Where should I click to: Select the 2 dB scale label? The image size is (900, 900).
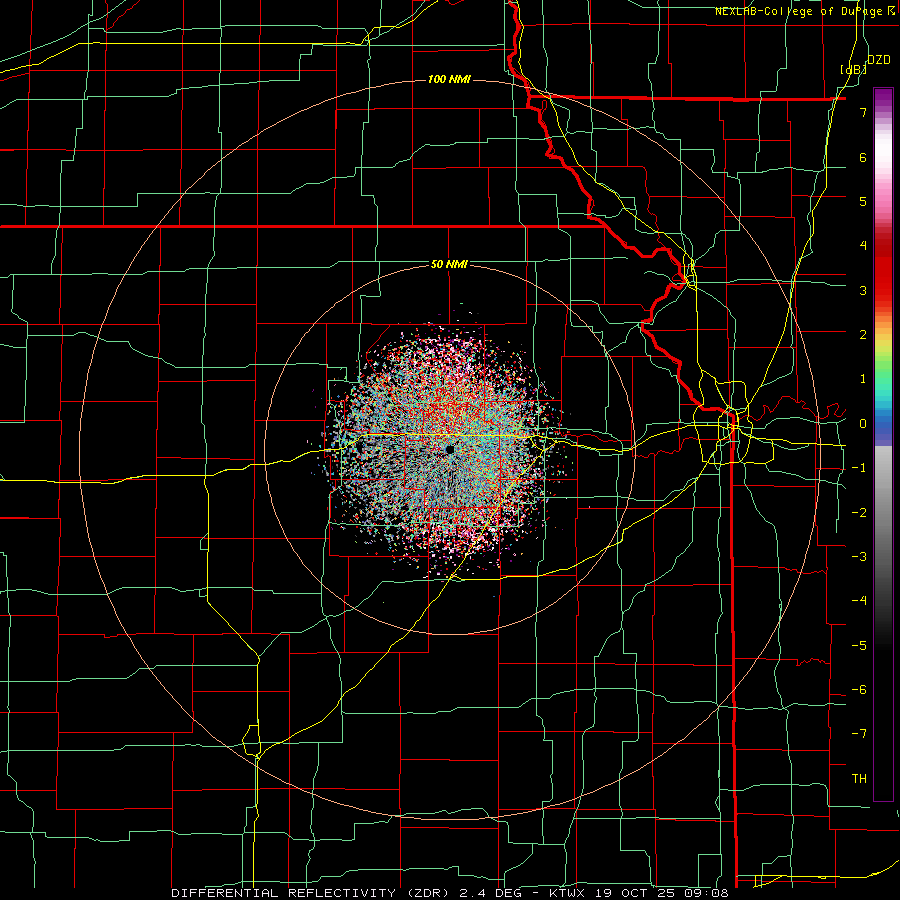pyautogui.click(x=863, y=335)
